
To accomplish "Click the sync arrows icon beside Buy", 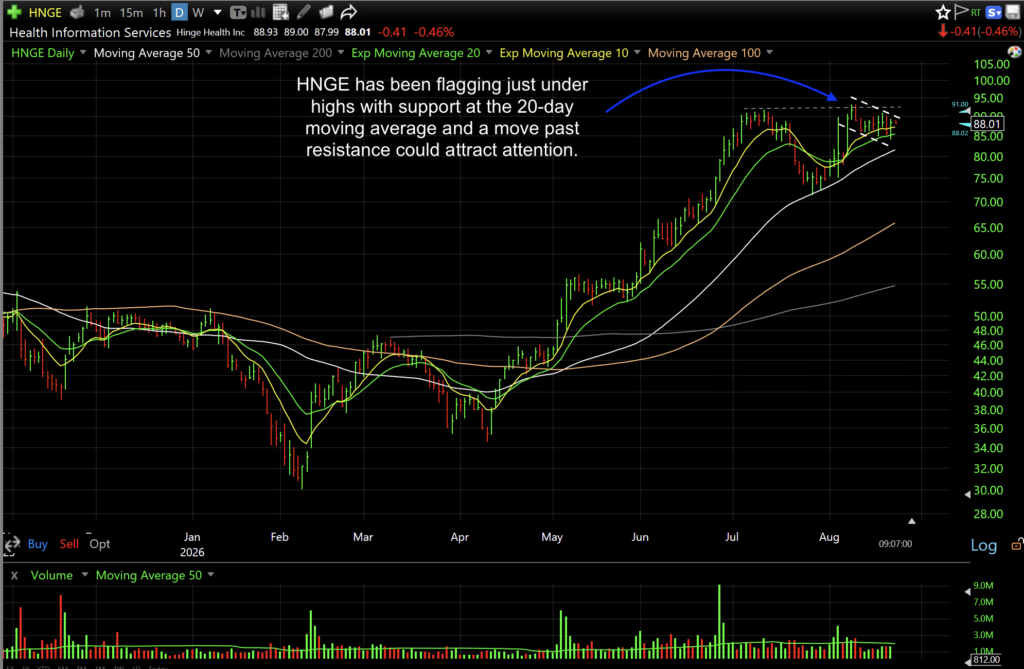I will click(x=11, y=544).
